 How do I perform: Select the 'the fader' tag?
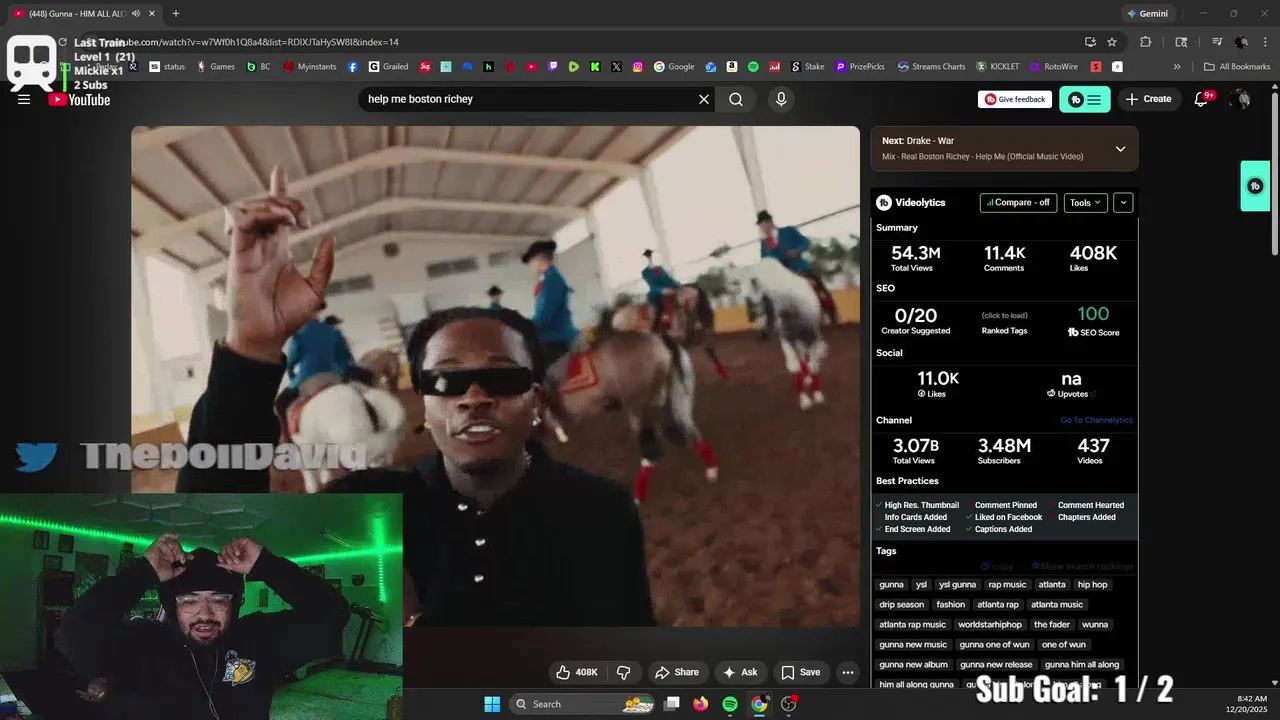pyautogui.click(x=1052, y=625)
